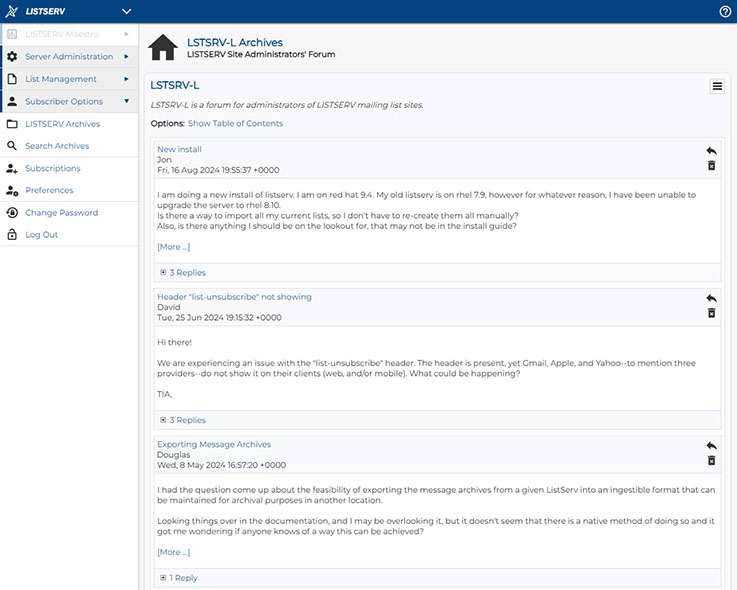The image size is (737, 590).
Task: Go to LISTSERV Archives
Action: pyautogui.click(x=63, y=124)
